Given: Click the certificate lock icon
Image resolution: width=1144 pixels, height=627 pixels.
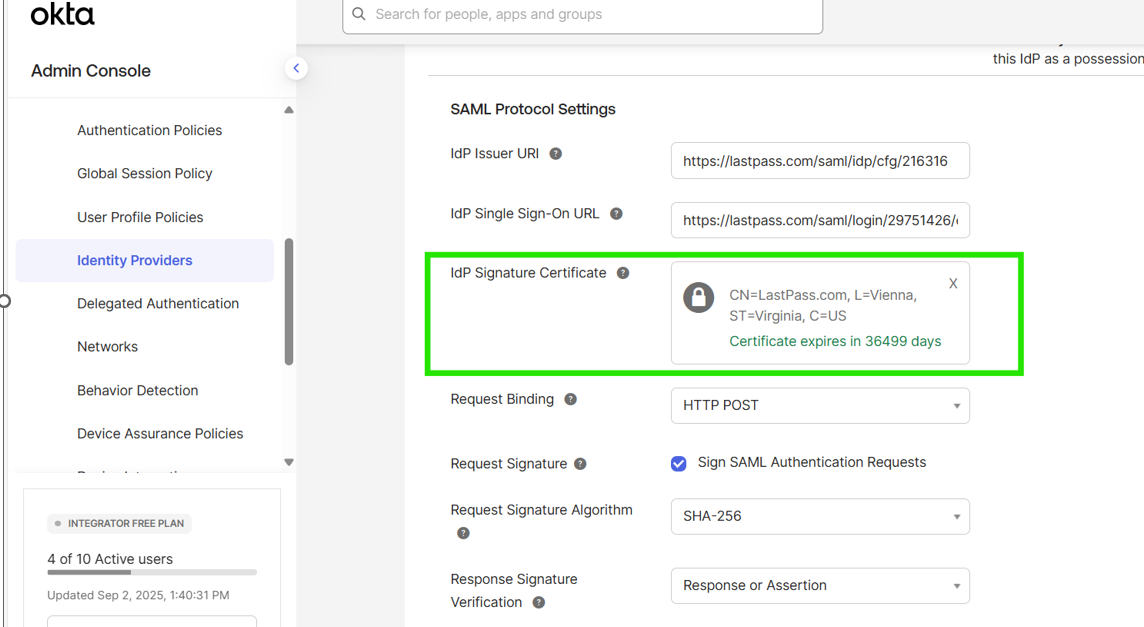Looking at the screenshot, I should (x=698, y=297).
